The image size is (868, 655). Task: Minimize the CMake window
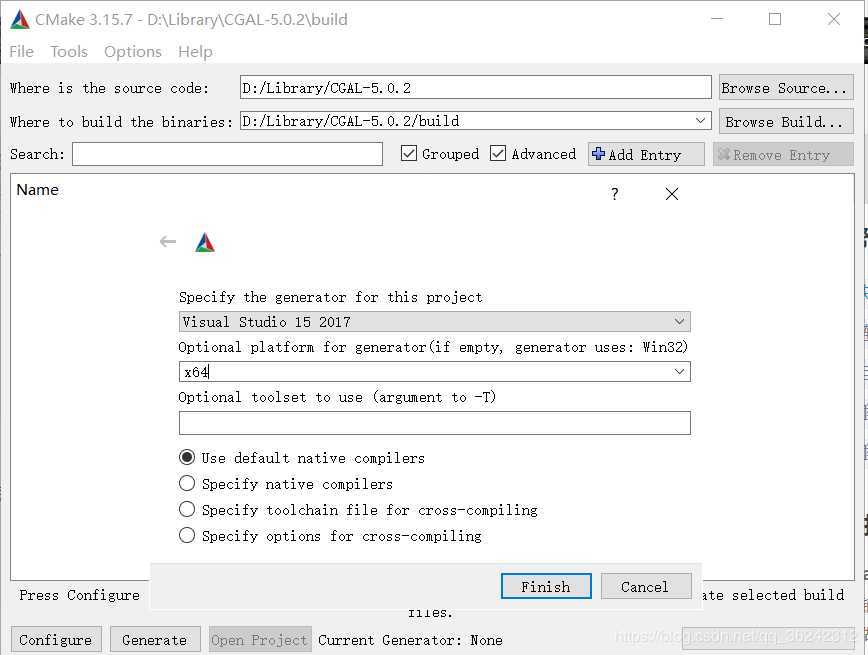pyautogui.click(x=717, y=19)
